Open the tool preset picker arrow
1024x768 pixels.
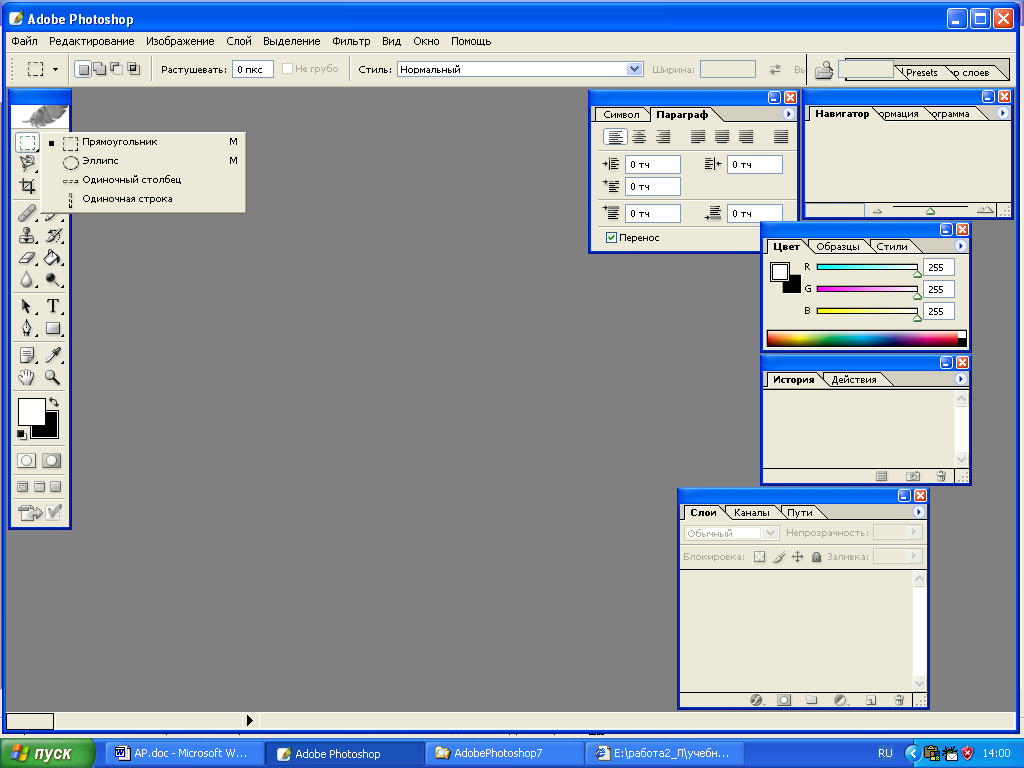point(56,69)
